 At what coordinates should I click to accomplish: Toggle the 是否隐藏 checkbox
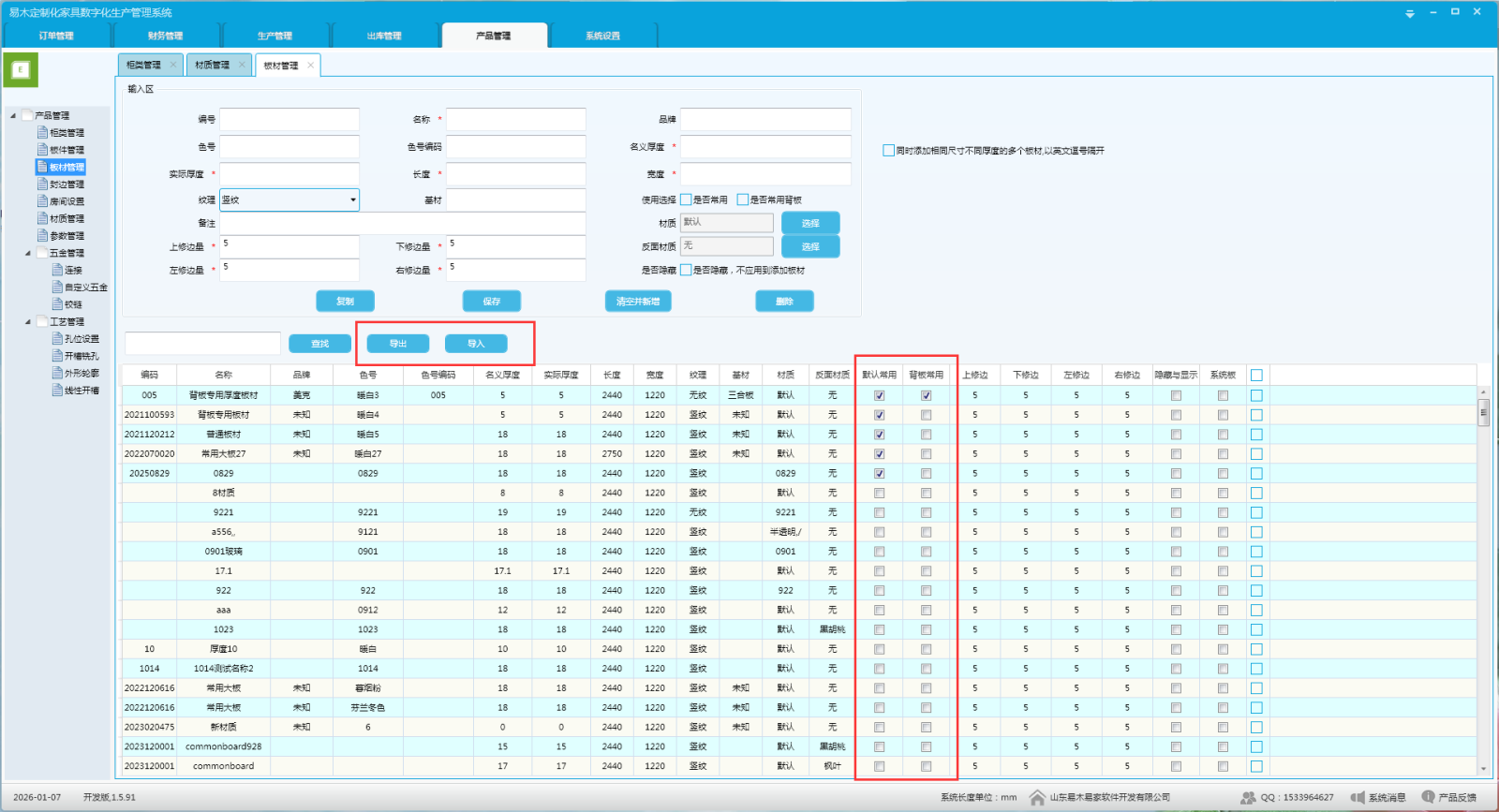point(686,270)
